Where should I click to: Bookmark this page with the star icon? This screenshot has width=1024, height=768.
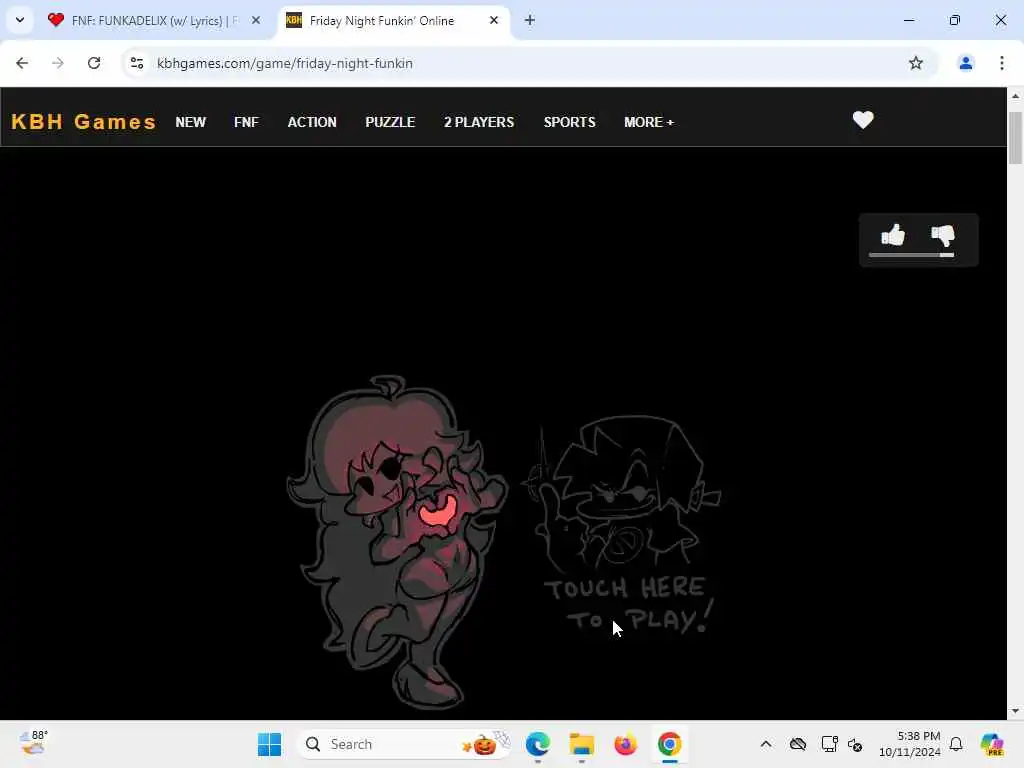[x=916, y=63]
